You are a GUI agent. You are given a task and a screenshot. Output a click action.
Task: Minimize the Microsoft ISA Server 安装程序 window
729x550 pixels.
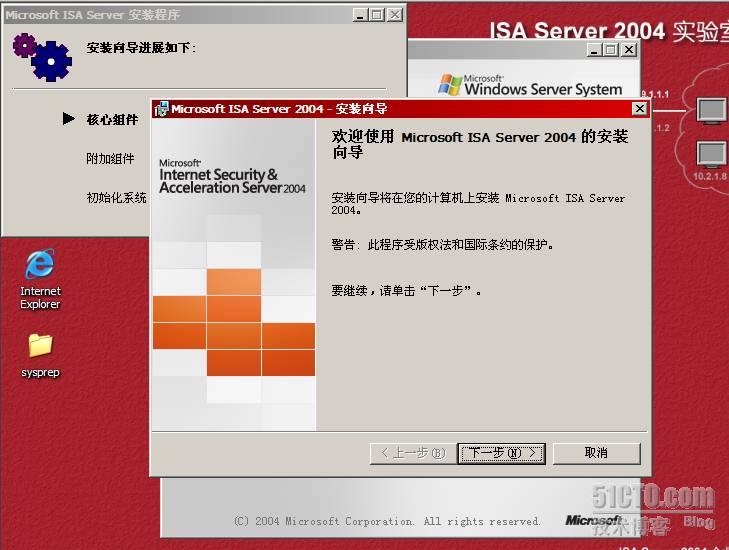click(359, 15)
